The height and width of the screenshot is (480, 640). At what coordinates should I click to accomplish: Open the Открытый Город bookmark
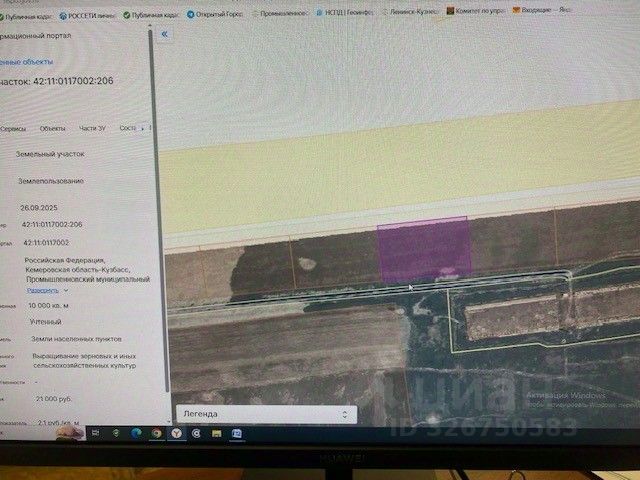pyautogui.click(x=215, y=14)
